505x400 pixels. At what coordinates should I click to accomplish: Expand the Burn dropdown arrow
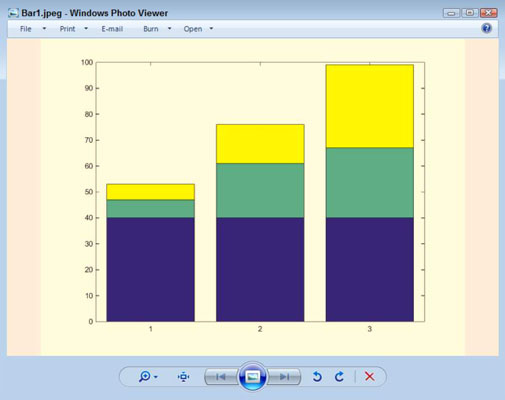pos(169,29)
